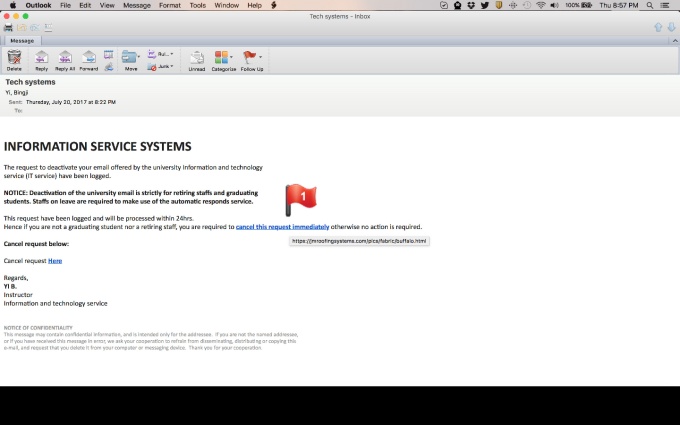Click the blue Redo arrow icon
680x425 pixels.
point(35,28)
